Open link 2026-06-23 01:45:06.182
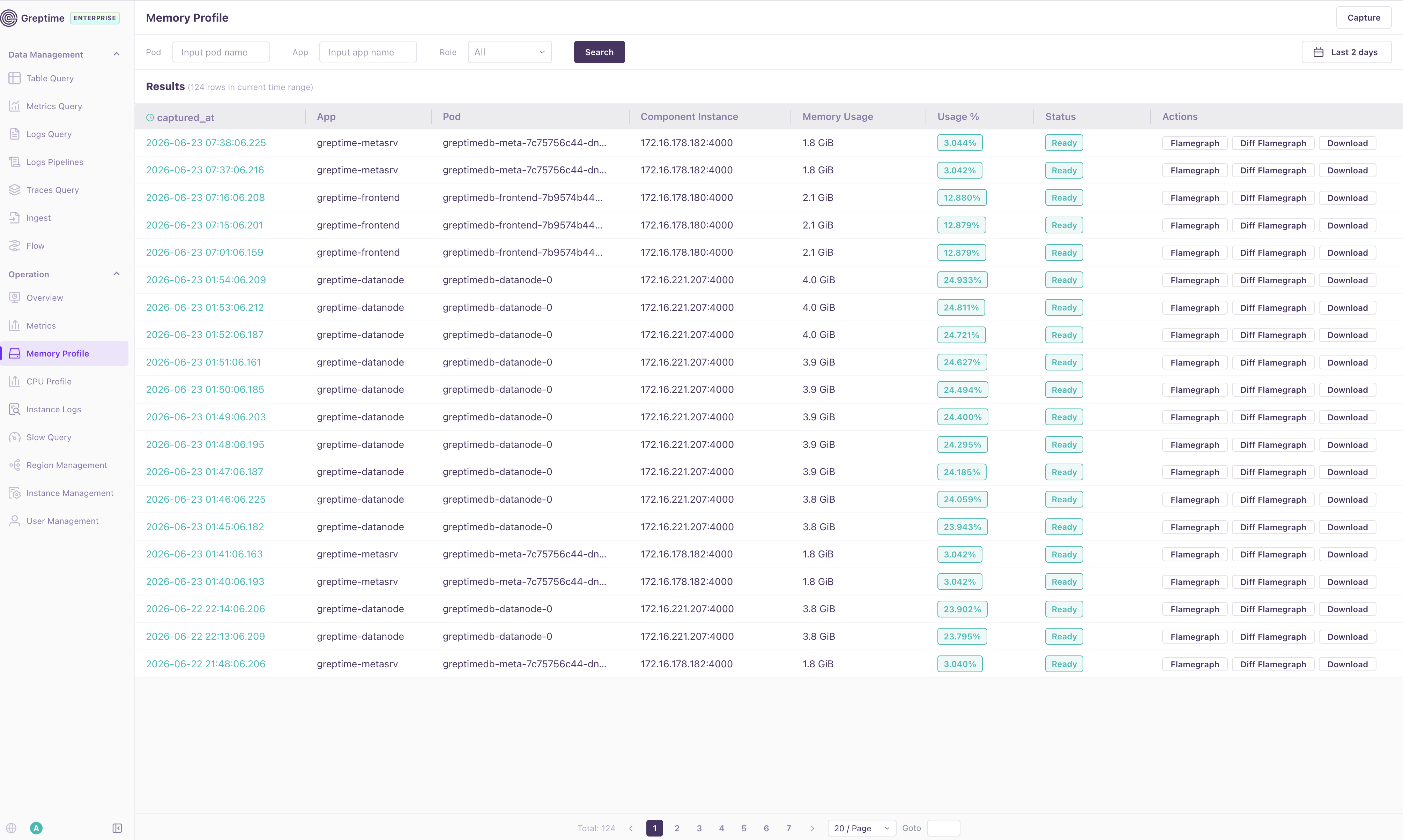 205,526
